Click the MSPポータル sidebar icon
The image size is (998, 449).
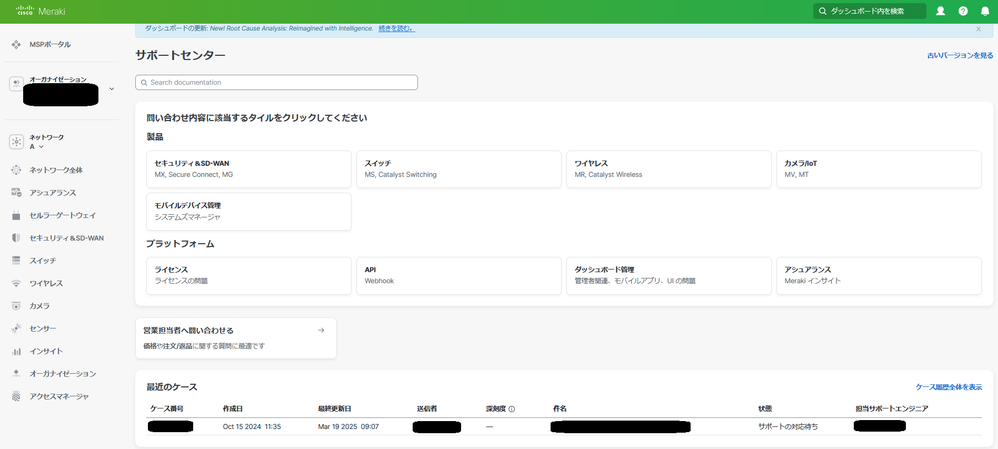coord(16,45)
